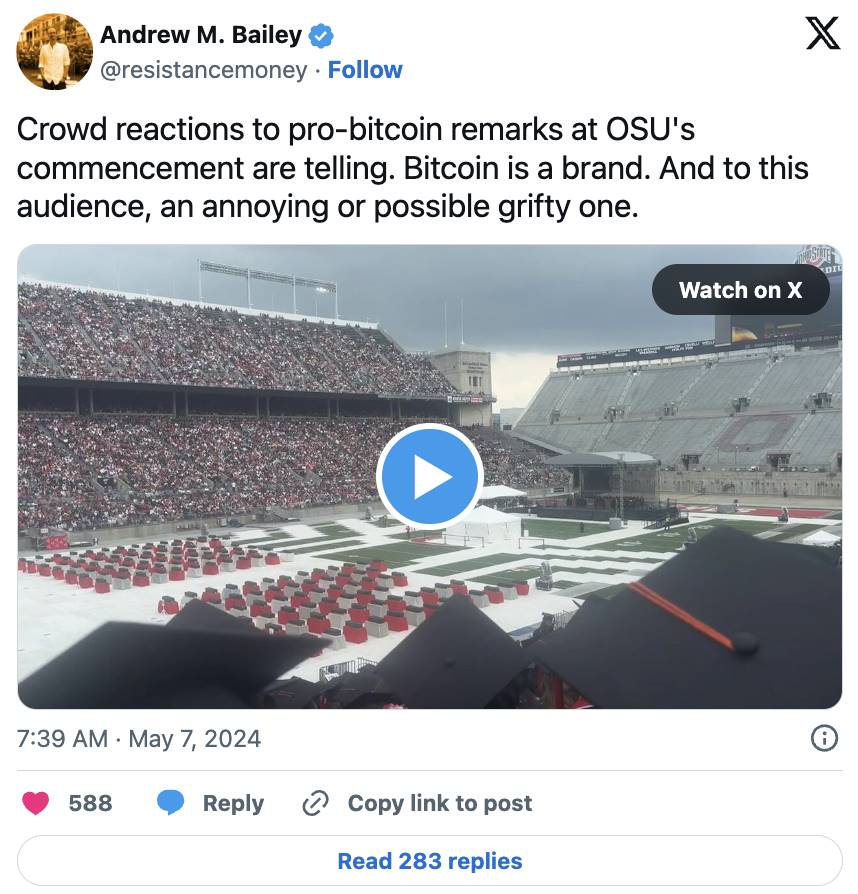The width and height of the screenshot is (858, 894).
Task: Click the Reply label
Action: coord(233,803)
